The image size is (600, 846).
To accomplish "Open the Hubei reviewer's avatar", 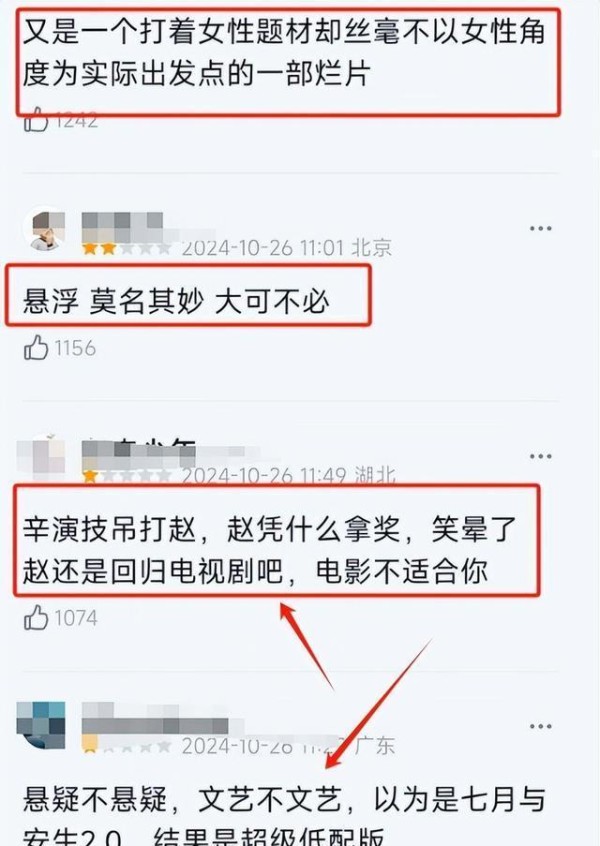I will click(x=42, y=457).
